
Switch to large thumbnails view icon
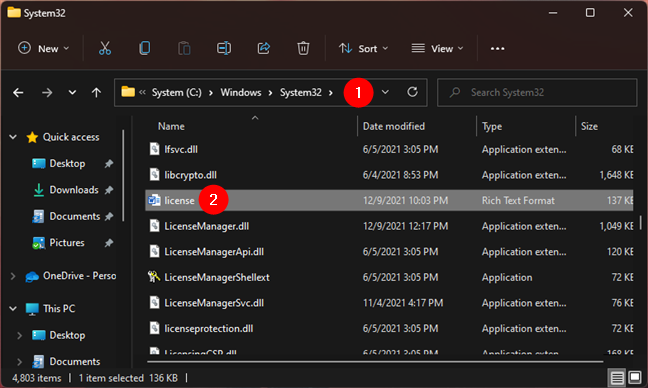click(635, 377)
